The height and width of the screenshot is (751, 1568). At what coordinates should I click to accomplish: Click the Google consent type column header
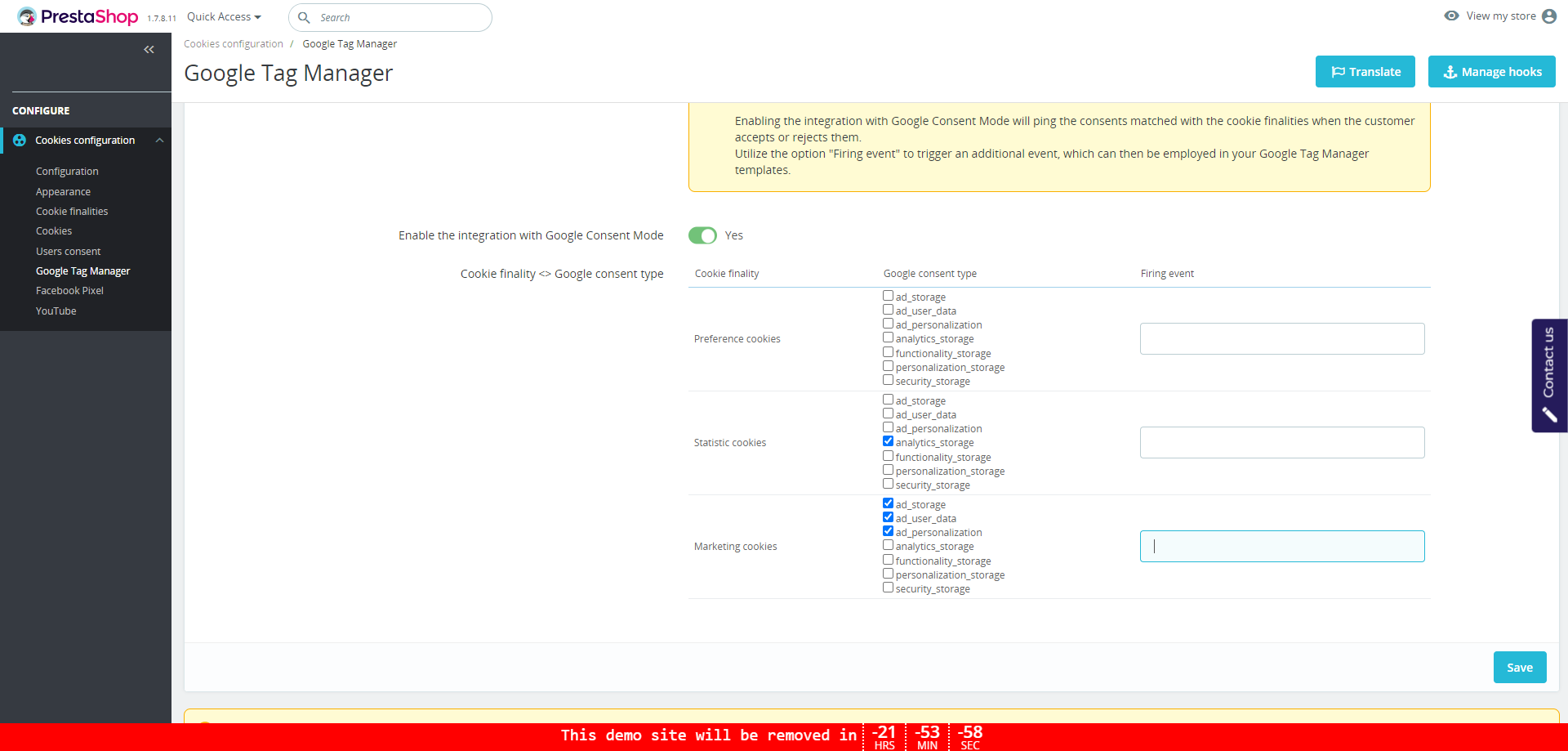930,274
